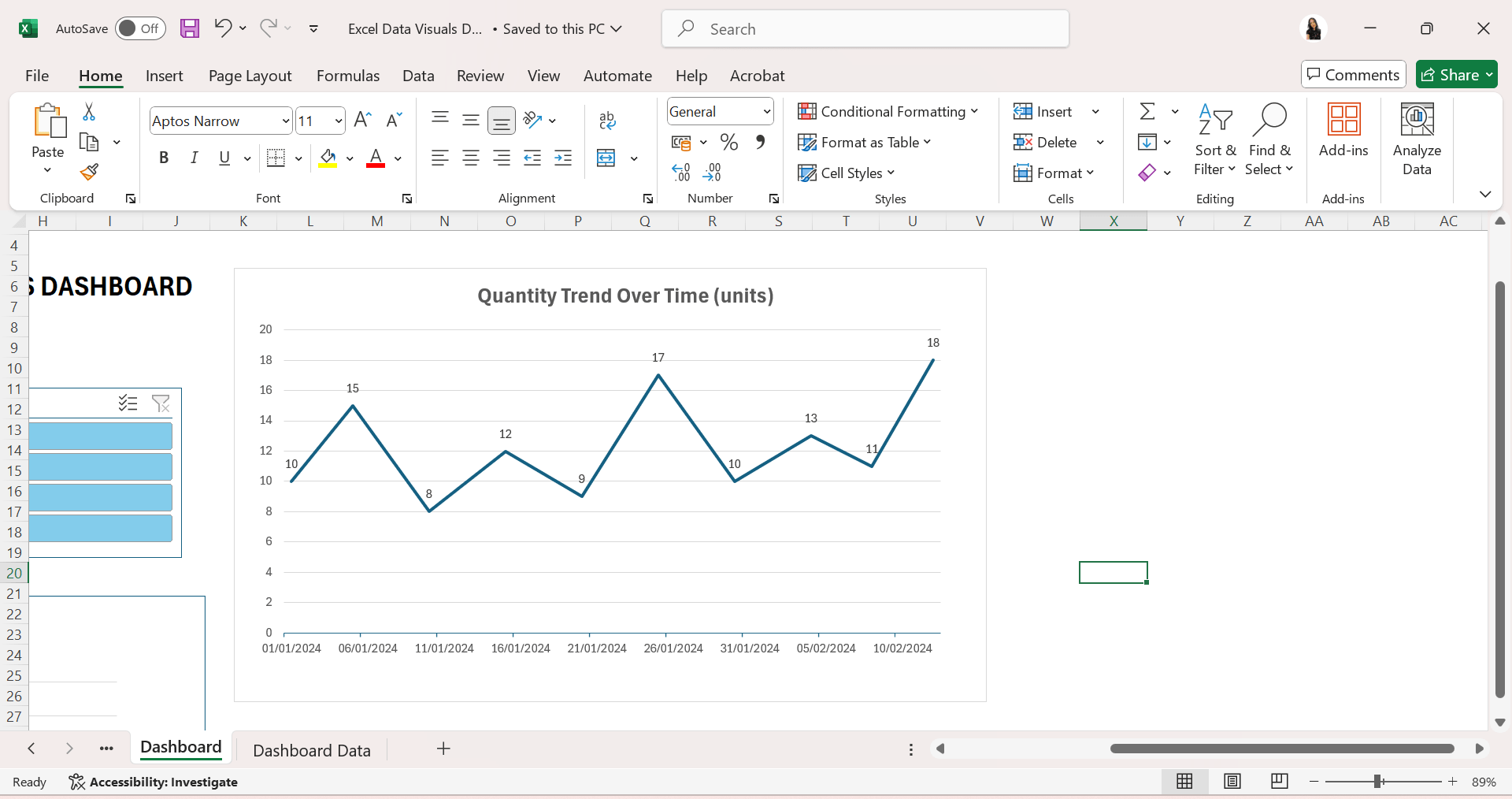Click the Share button
The height and width of the screenshot is (799, 1512).
tap(1455, 75)
